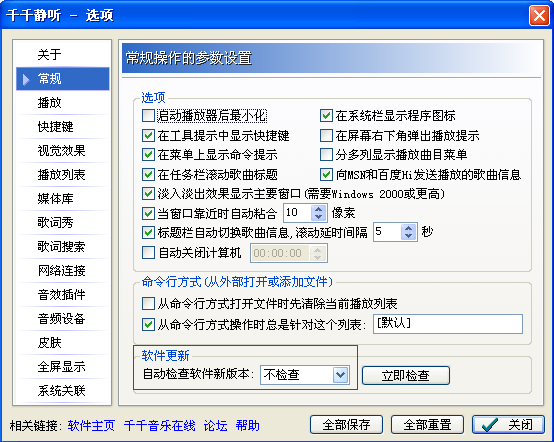Check 分多列显示播放曲目菜单
The width and height of the screenshot is (554, 442).
click(326, 155)
